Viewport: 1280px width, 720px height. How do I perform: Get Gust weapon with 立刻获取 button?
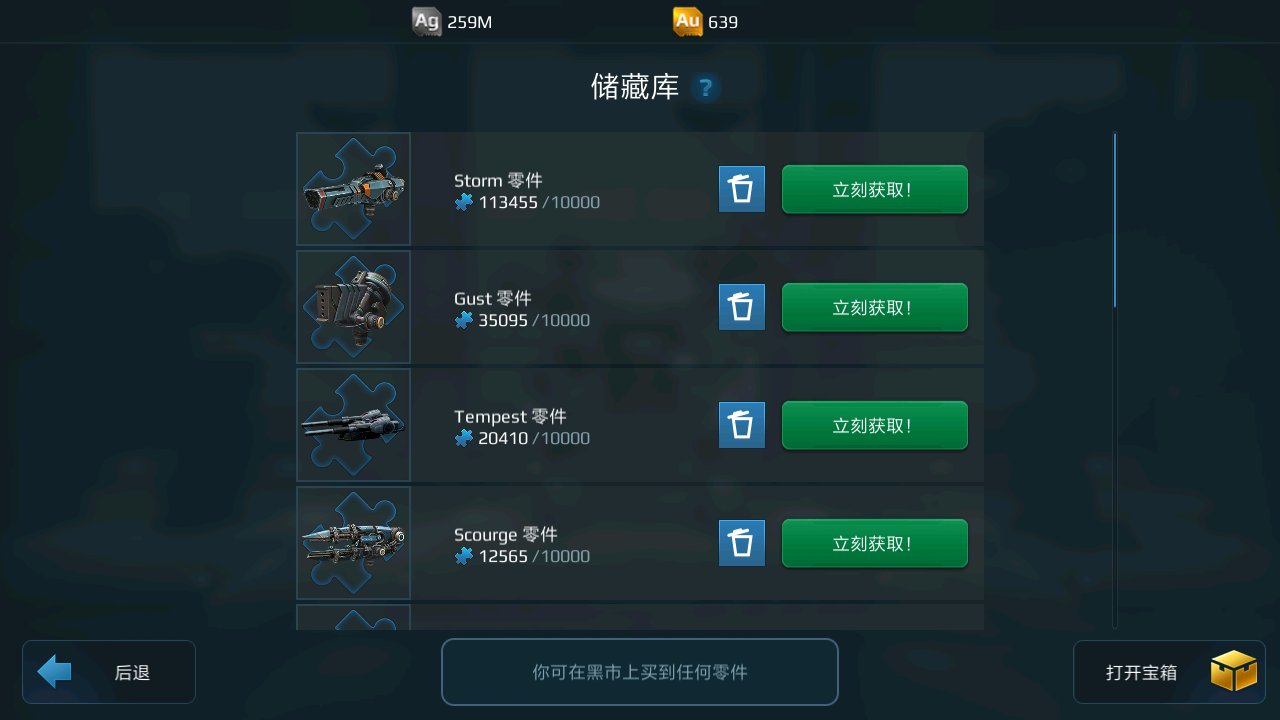coord(875,307)
